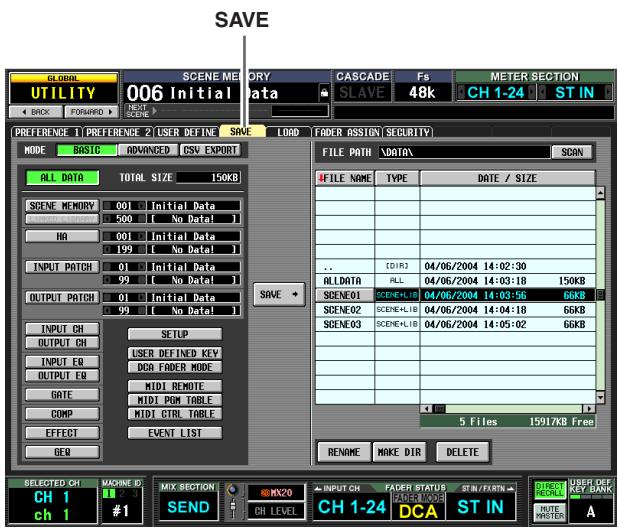This screenshot has width=618, height=531.
Task: Click the scene memory start number 001
Action: pyautogui.click(x=124, y=206)
